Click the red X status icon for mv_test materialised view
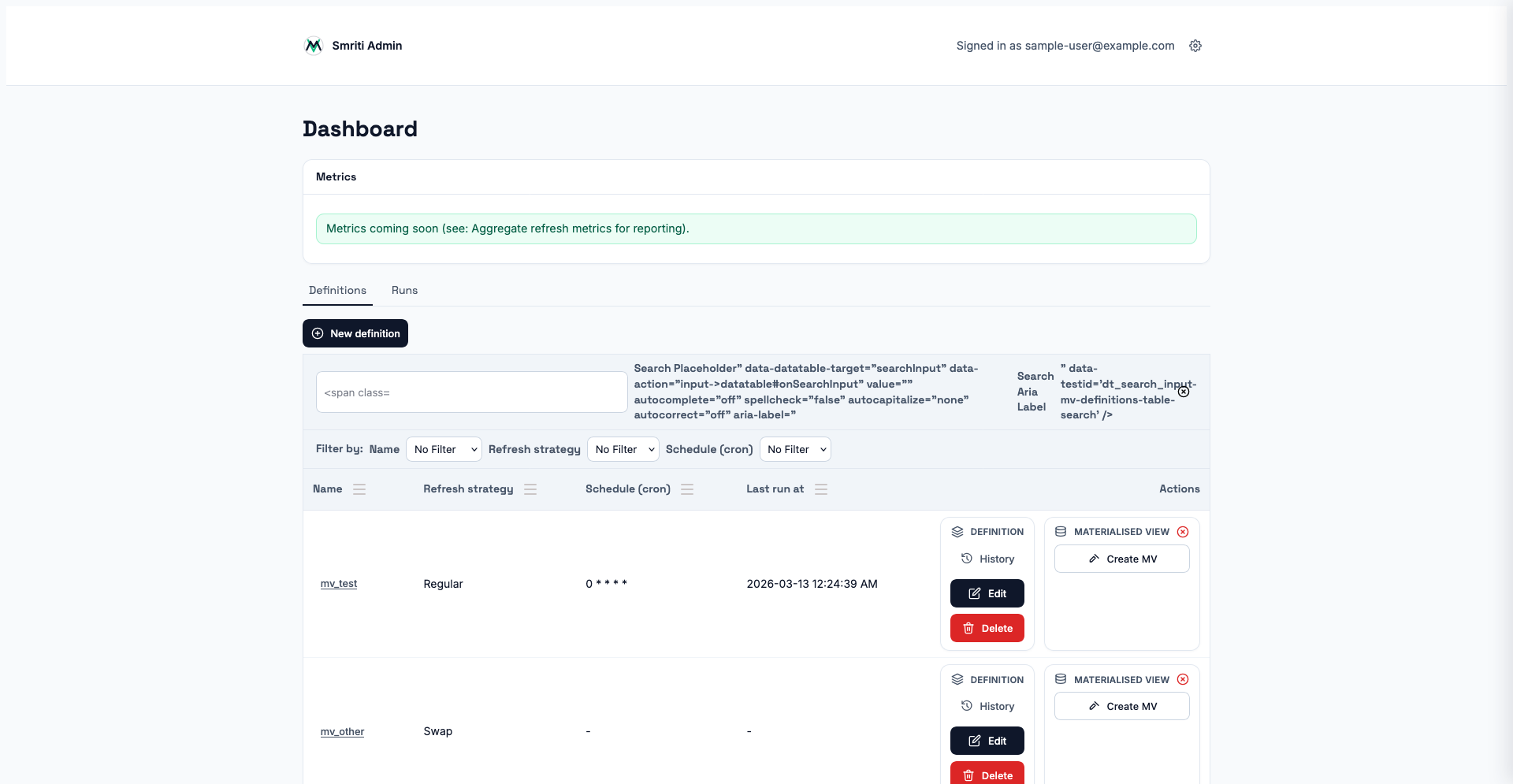This screenshot has width=1513, height=784. [1183, 532]
